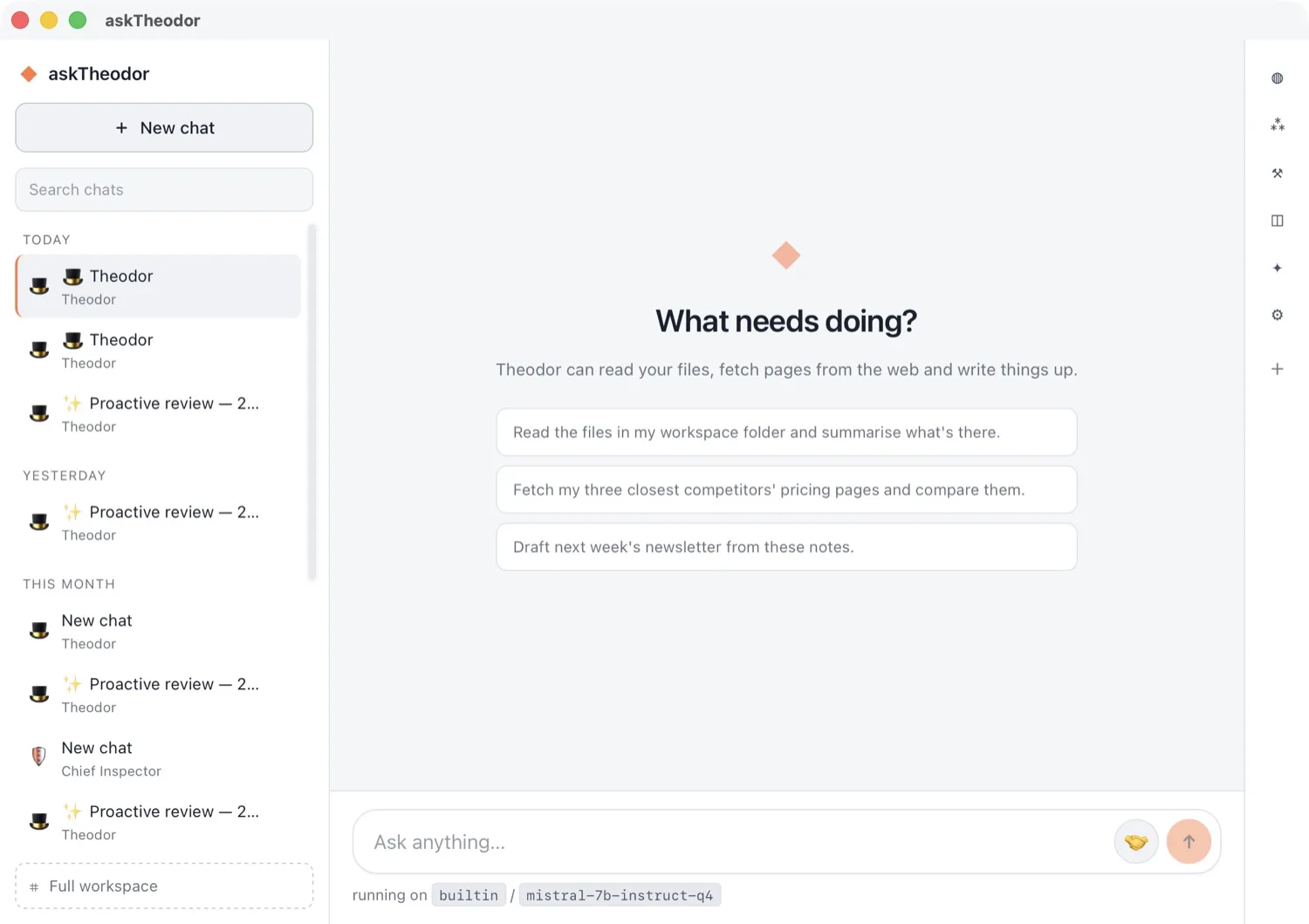Screen dimensions: 1309x924
Task: Open the last Proactive review chat in list
Action: coord(159,822)
